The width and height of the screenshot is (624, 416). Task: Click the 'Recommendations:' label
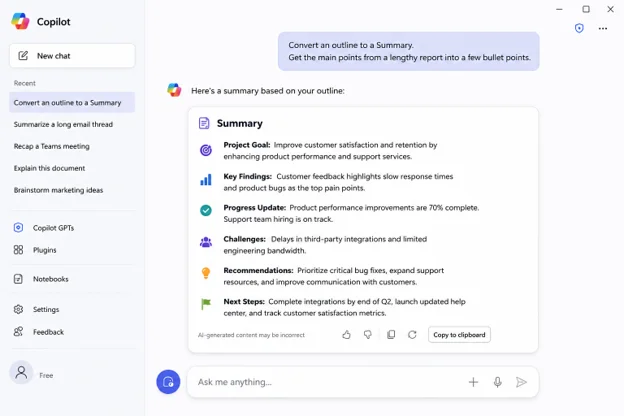pos(258,271)
